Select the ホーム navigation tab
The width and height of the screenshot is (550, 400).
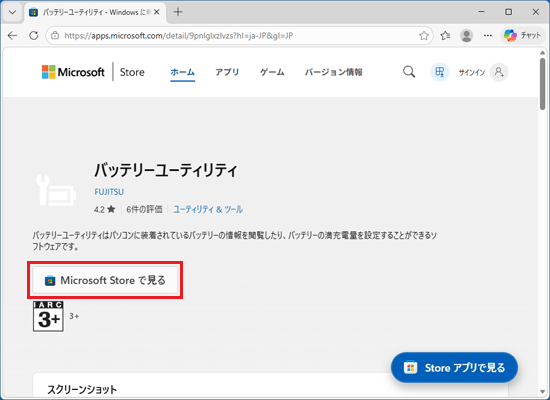182,72
